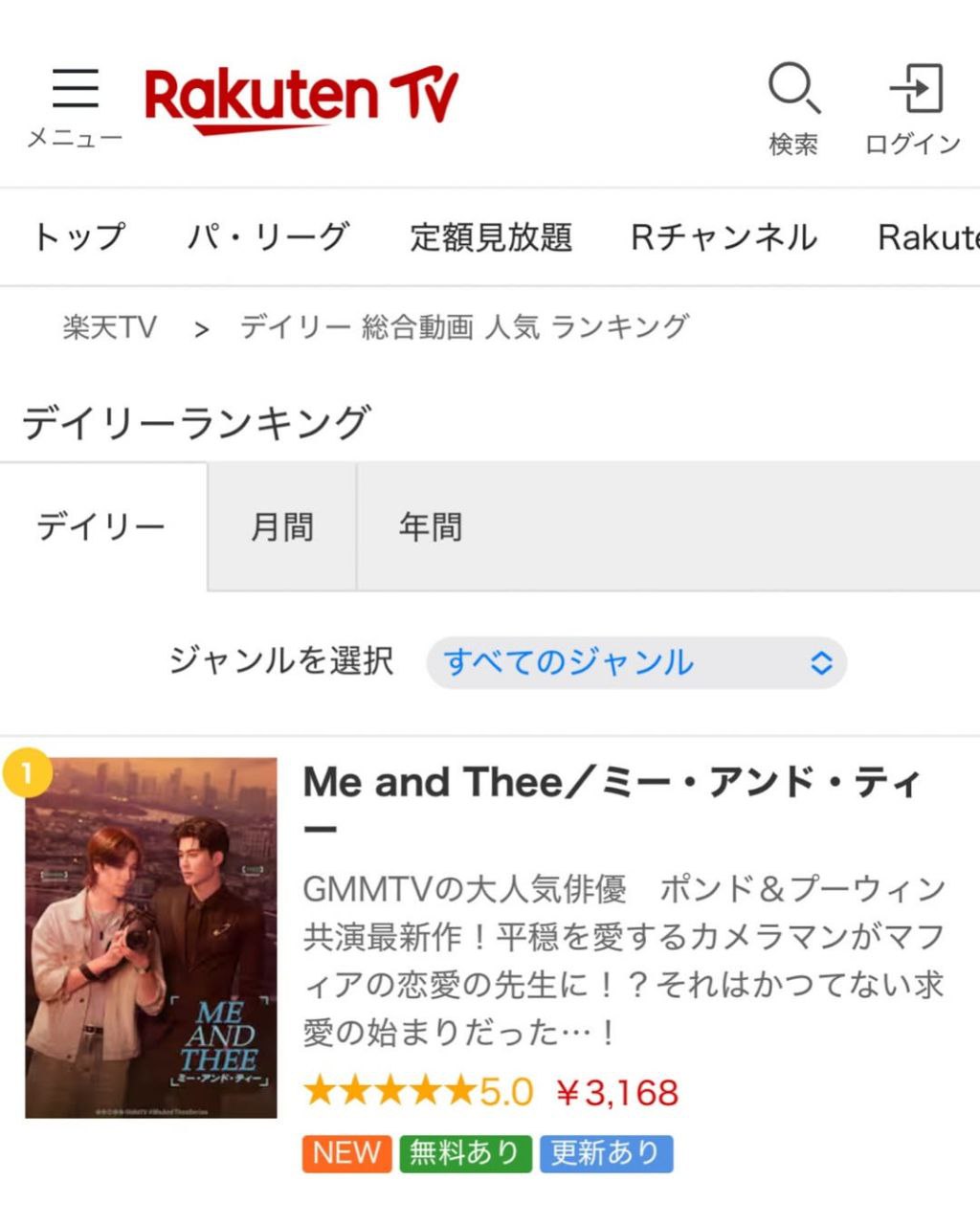Open the Me and Thee poster thumbnail
Viewport: 980px width, 1225px height.
151,938
